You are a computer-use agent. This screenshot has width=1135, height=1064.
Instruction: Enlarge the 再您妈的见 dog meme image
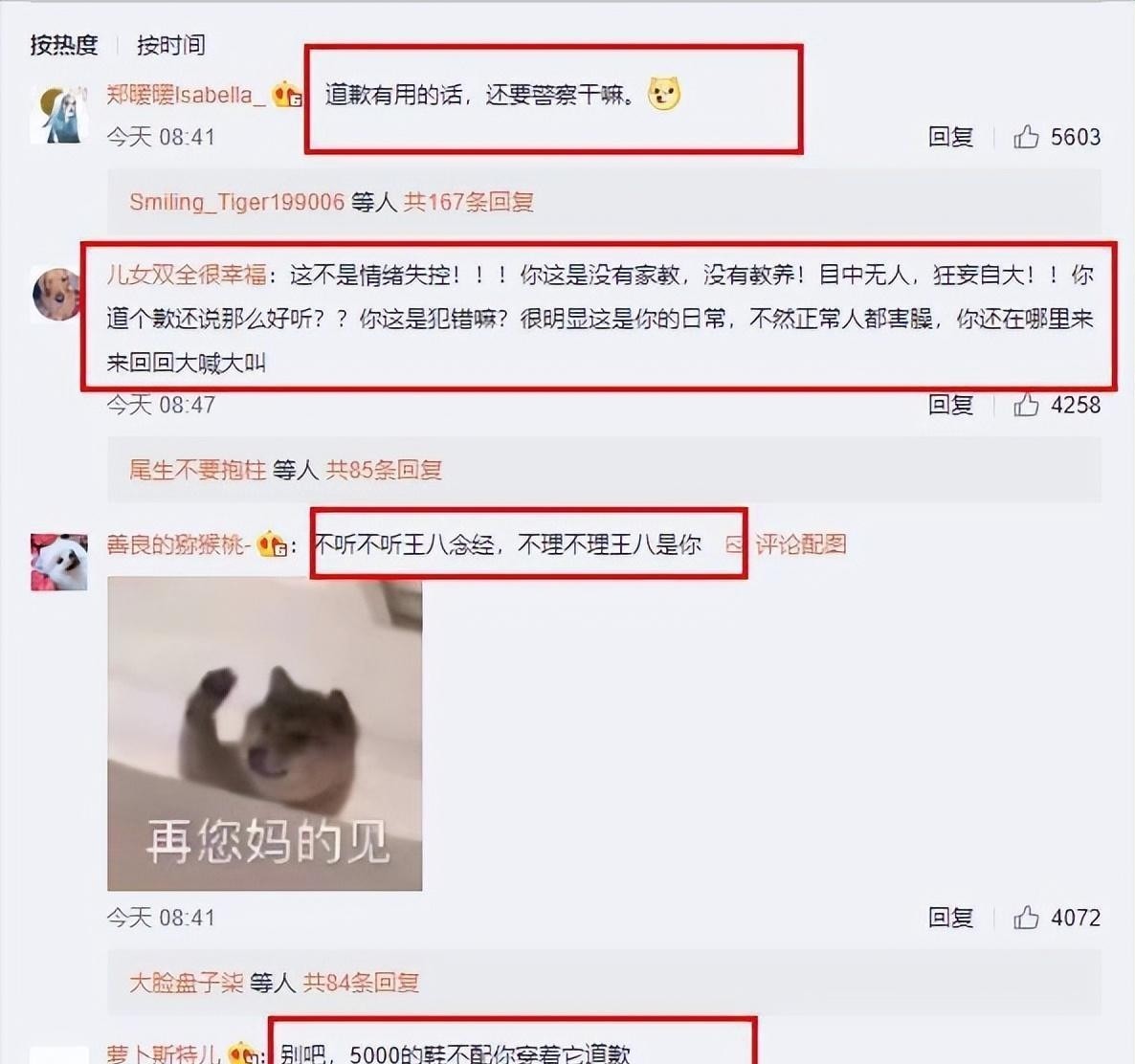pyautogui.click(x=265, y=733)
